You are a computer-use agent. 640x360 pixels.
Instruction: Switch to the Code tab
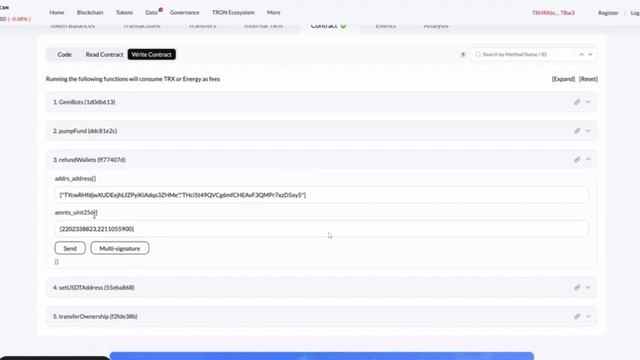pyautogui.click(x=64, y=54)
